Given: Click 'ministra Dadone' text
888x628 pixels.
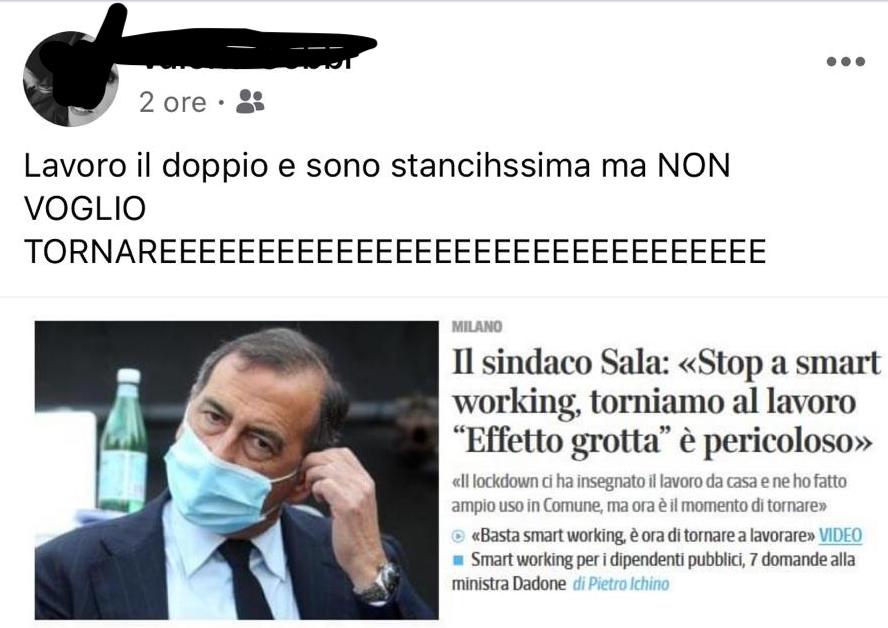Looking at the screenshot, I should 509,584.
